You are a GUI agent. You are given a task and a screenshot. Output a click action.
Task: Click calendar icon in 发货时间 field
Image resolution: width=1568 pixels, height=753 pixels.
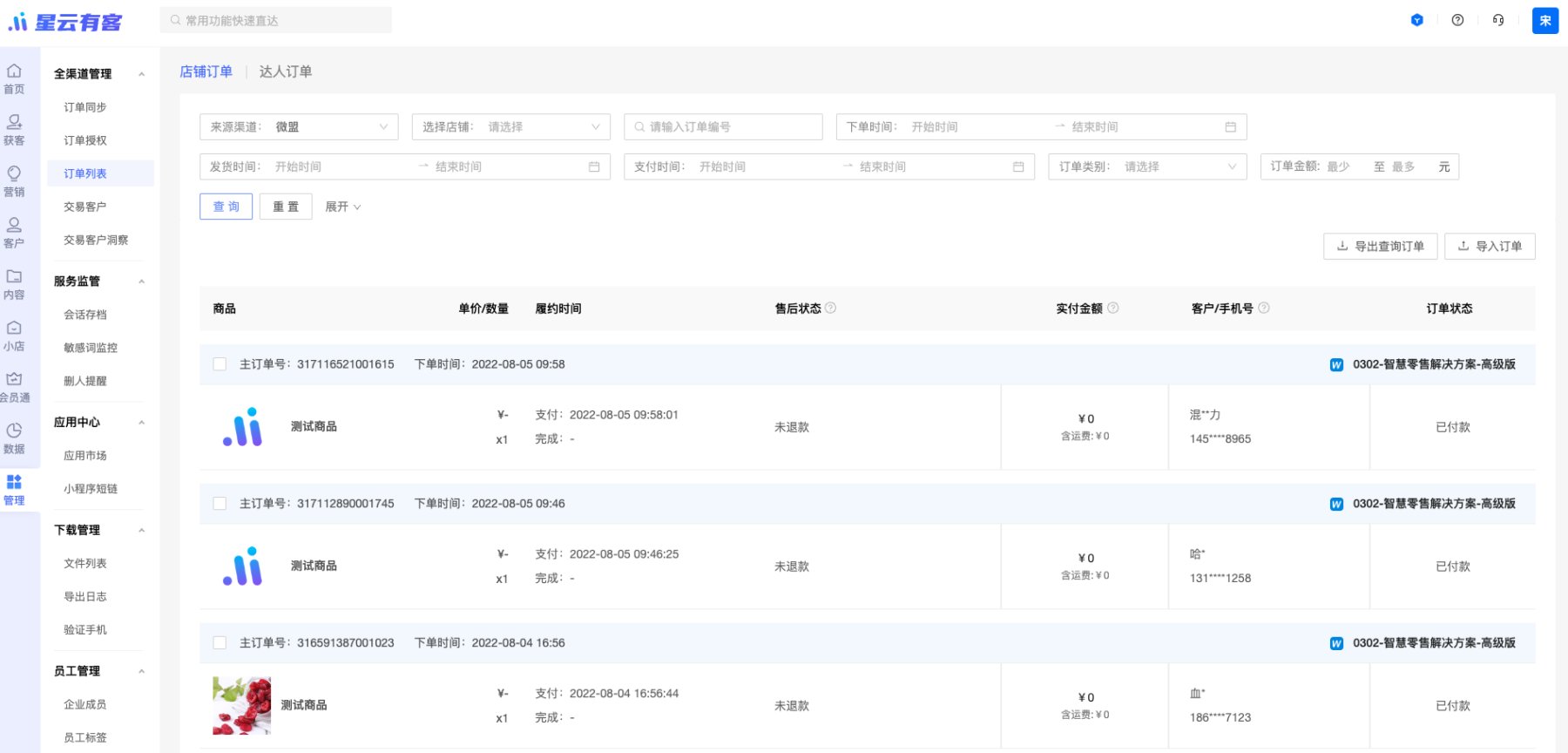click(594, 166)
